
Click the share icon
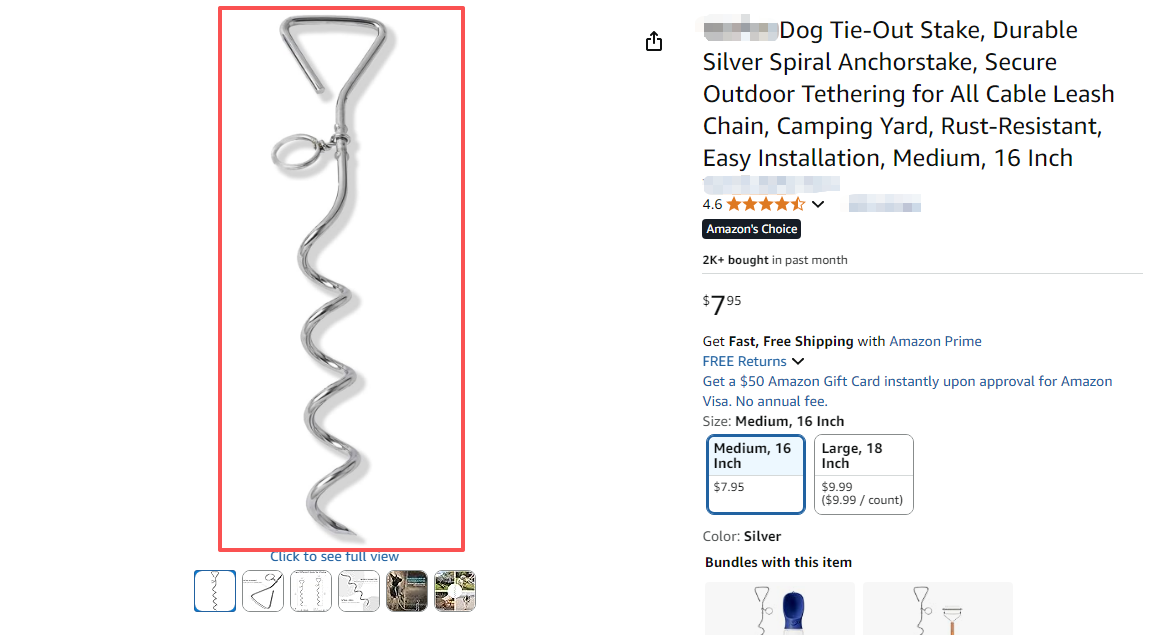click(654, 41)
